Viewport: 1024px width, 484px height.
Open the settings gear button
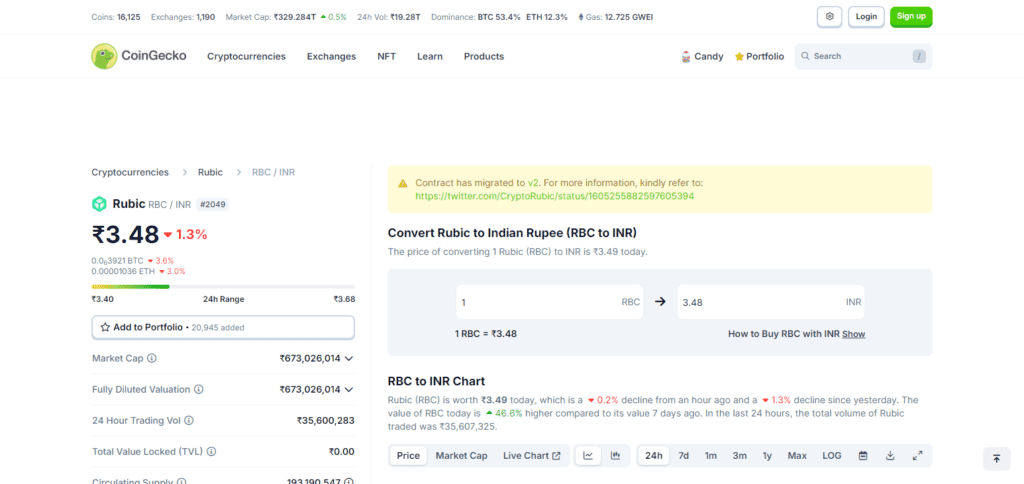click(830, 16)
